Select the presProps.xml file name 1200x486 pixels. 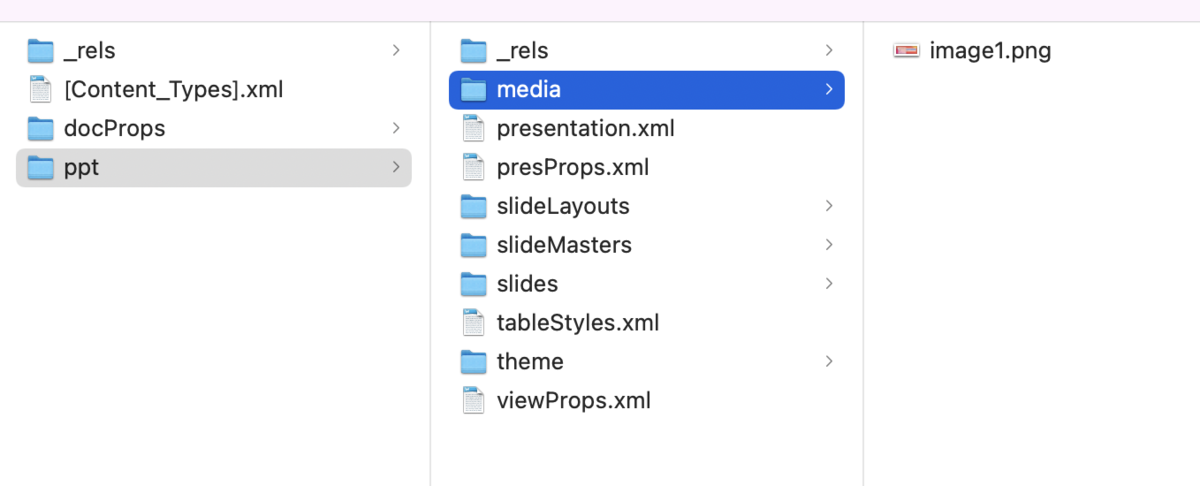coord(573,167)
